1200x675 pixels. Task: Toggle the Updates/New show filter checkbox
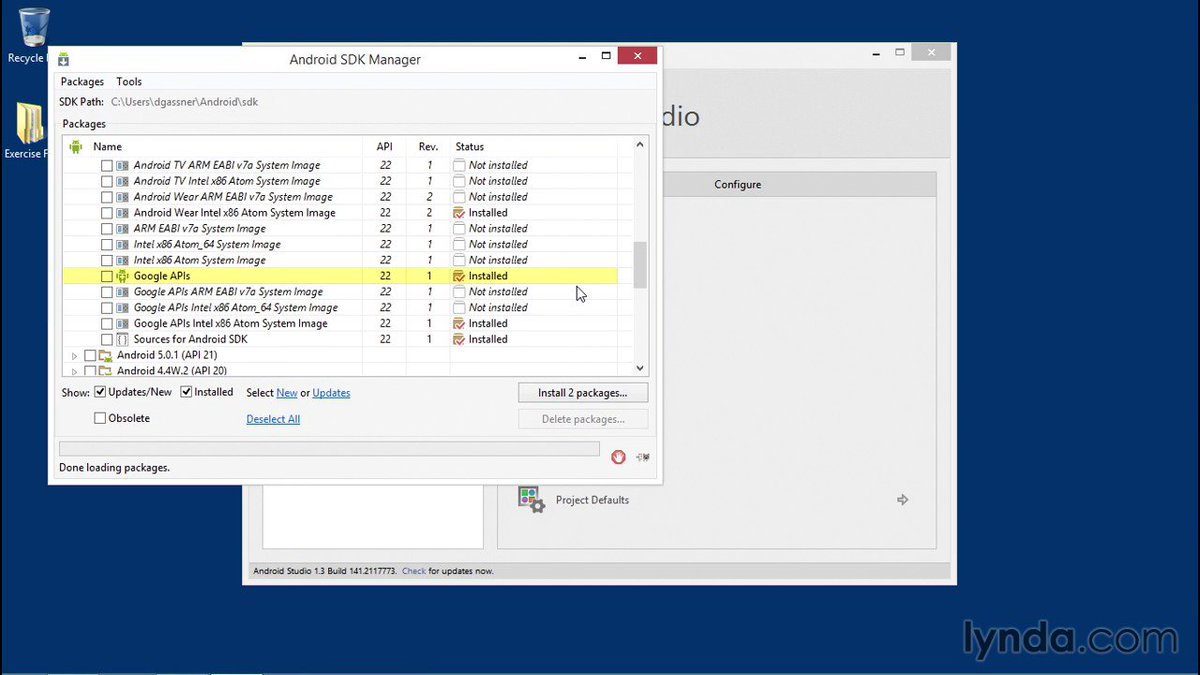(x=100, y=392)
